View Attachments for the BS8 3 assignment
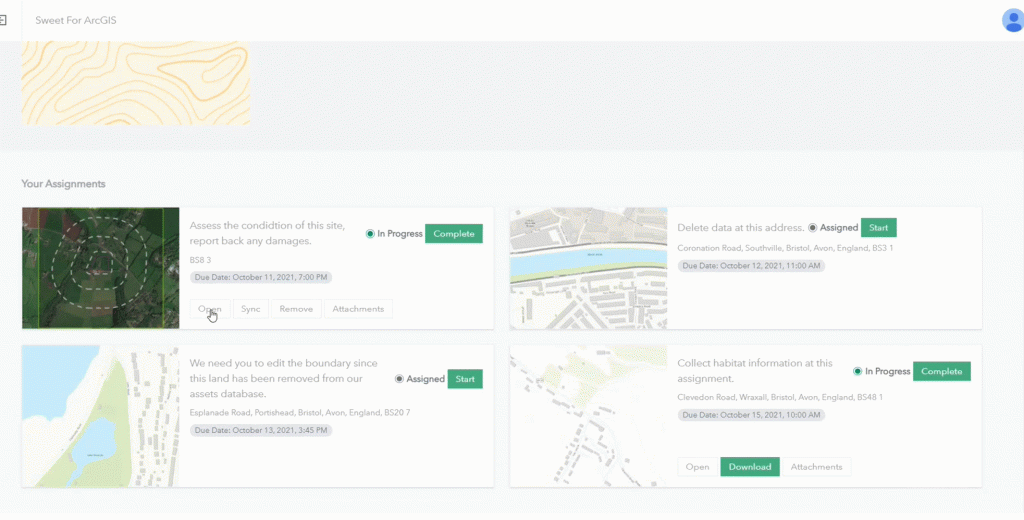 (x=358, y=309)
